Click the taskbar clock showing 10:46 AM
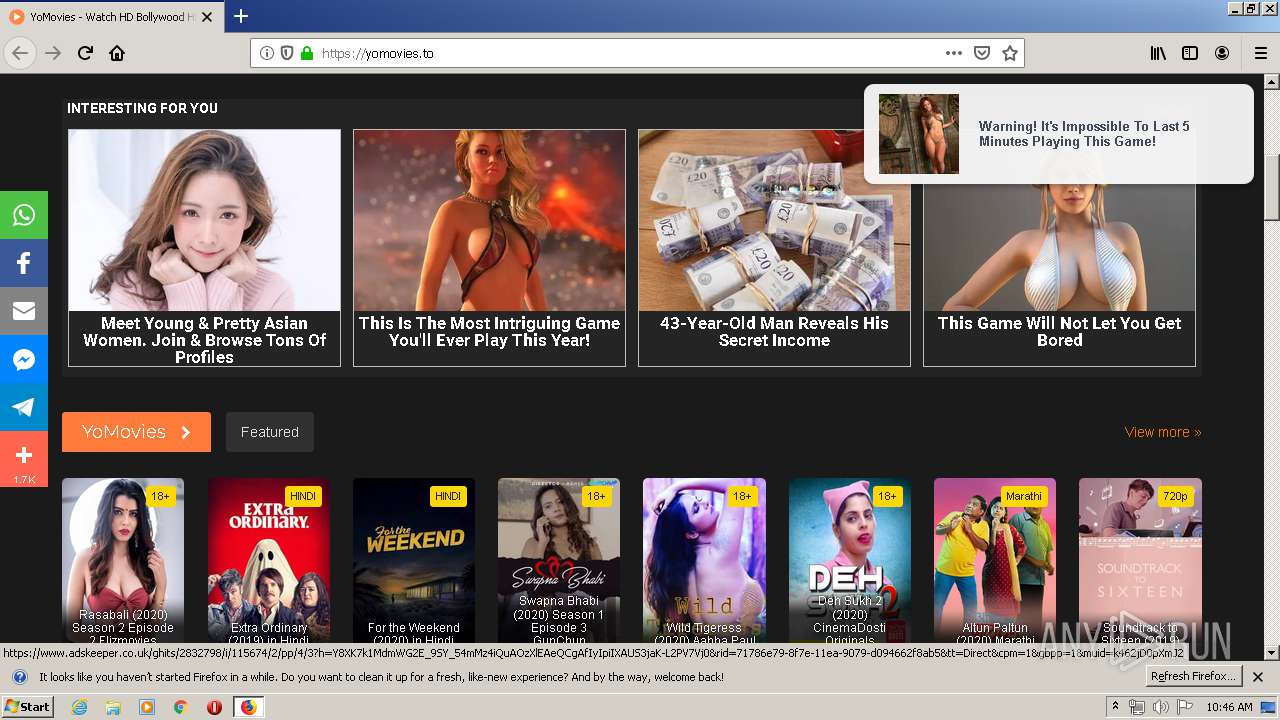The height and width of the screenshot is (720, 1280). tap(1228, 707)
